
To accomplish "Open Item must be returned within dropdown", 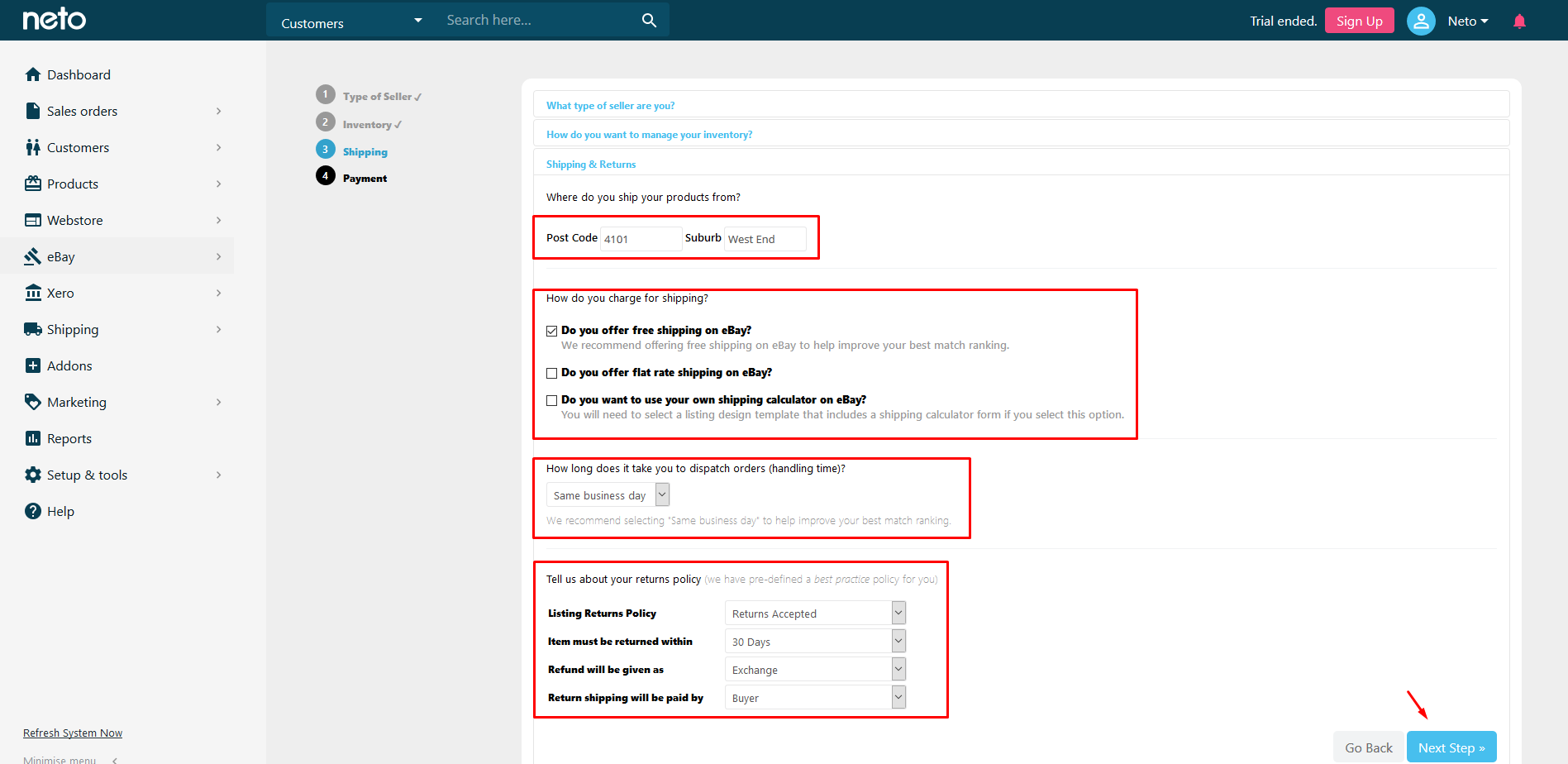I will click(x=815, y=641).
